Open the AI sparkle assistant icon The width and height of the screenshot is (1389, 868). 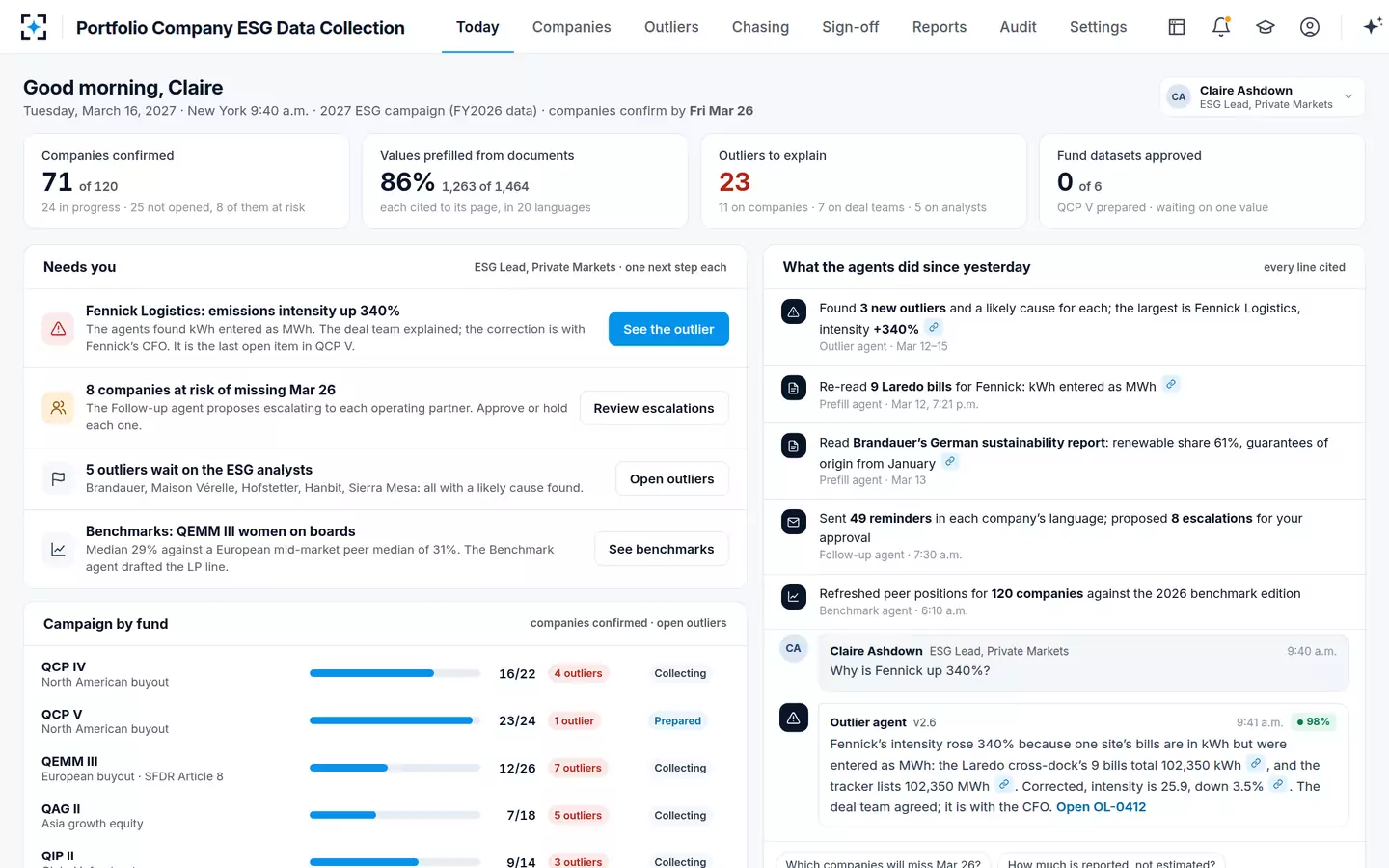(1372, 27)
